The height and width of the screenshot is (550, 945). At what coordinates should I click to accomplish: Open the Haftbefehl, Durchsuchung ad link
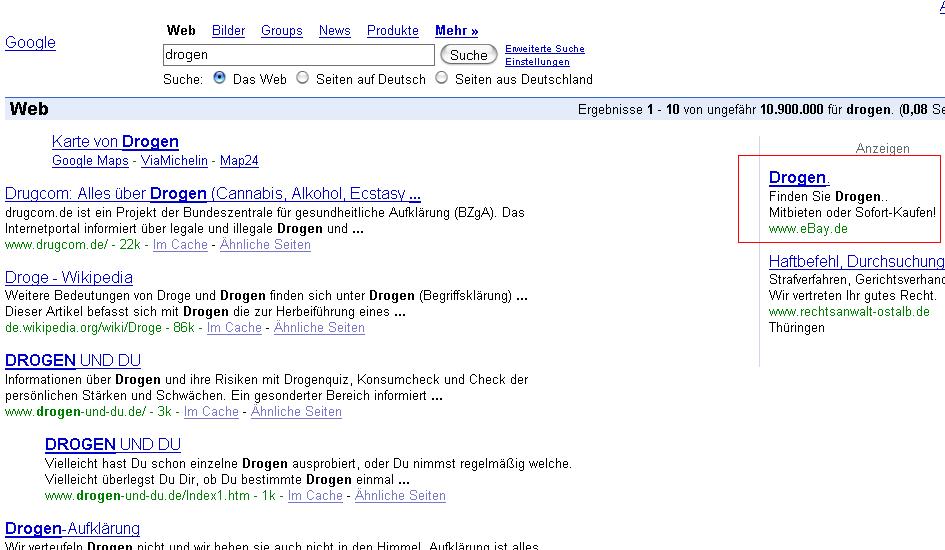coord(857,261)
